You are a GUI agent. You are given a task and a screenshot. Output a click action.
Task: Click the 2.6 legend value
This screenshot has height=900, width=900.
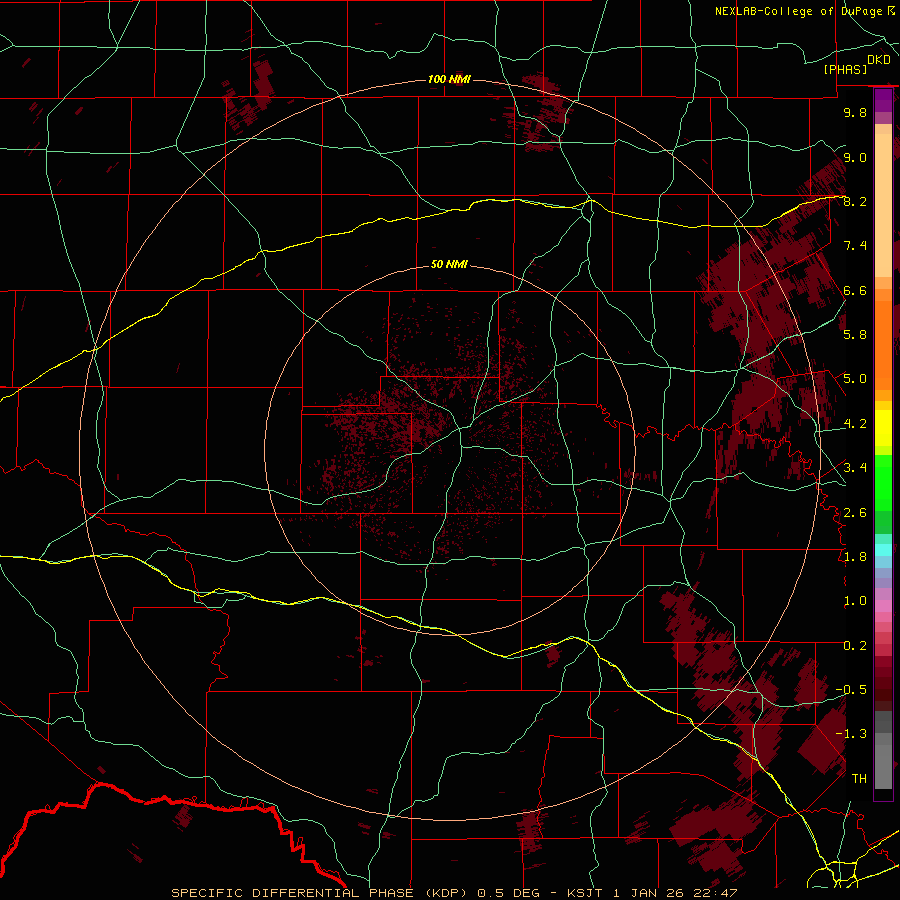[x=855, y=513]
